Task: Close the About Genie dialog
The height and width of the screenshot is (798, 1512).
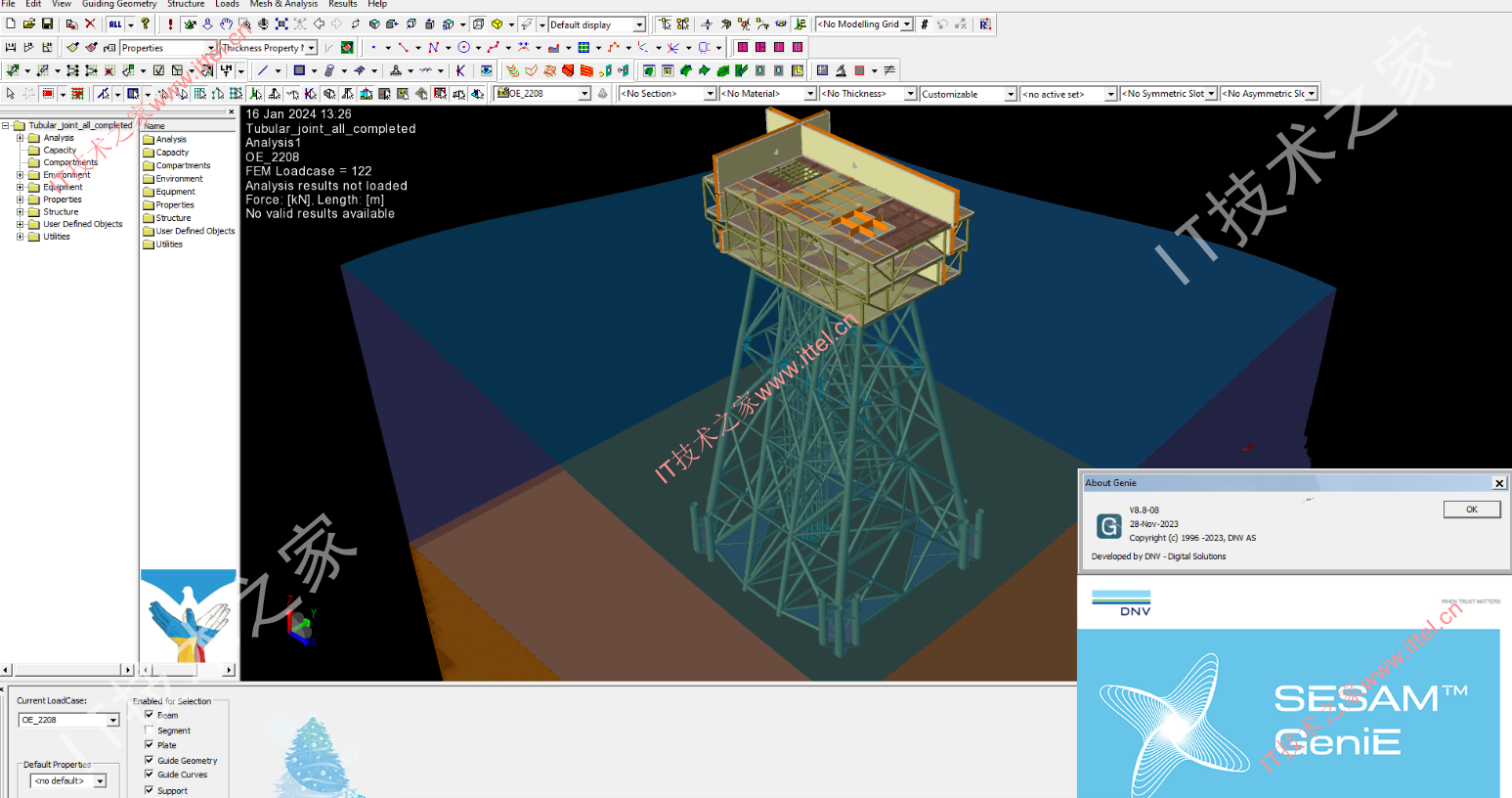Action: point(1499,483)
